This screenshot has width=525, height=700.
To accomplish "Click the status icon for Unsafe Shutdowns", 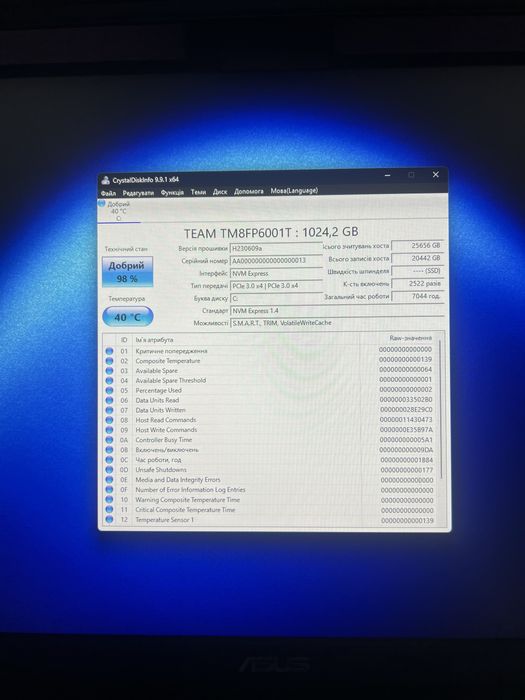I will [x=109, y=470].
